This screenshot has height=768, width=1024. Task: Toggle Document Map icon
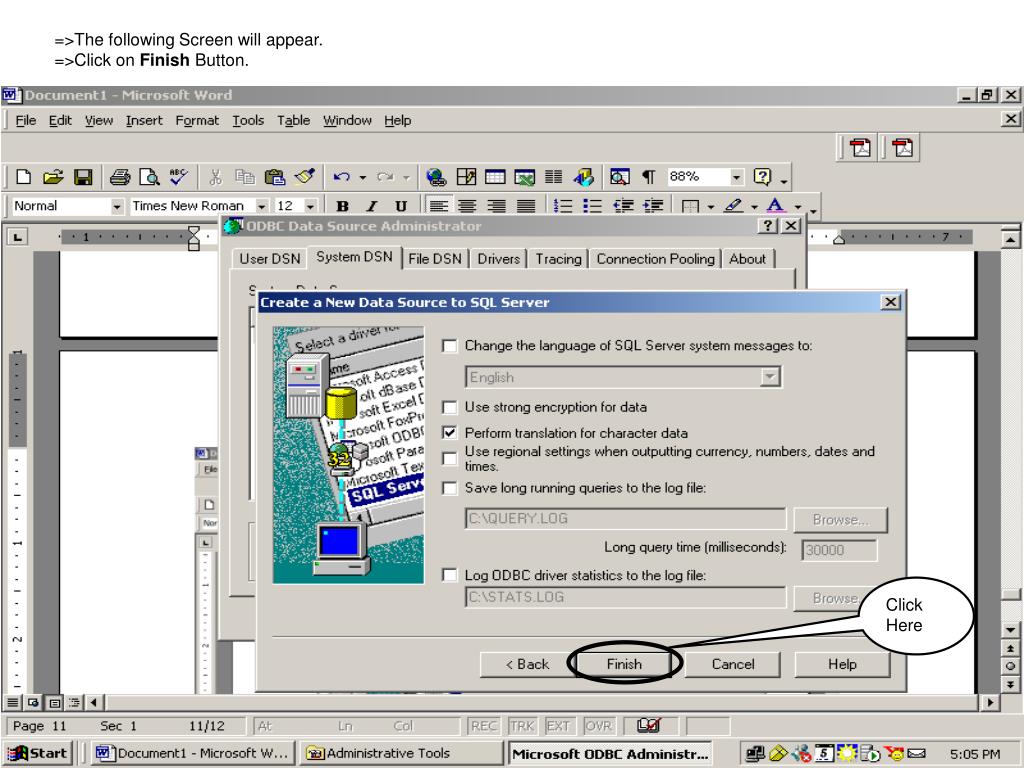[620, 177]
